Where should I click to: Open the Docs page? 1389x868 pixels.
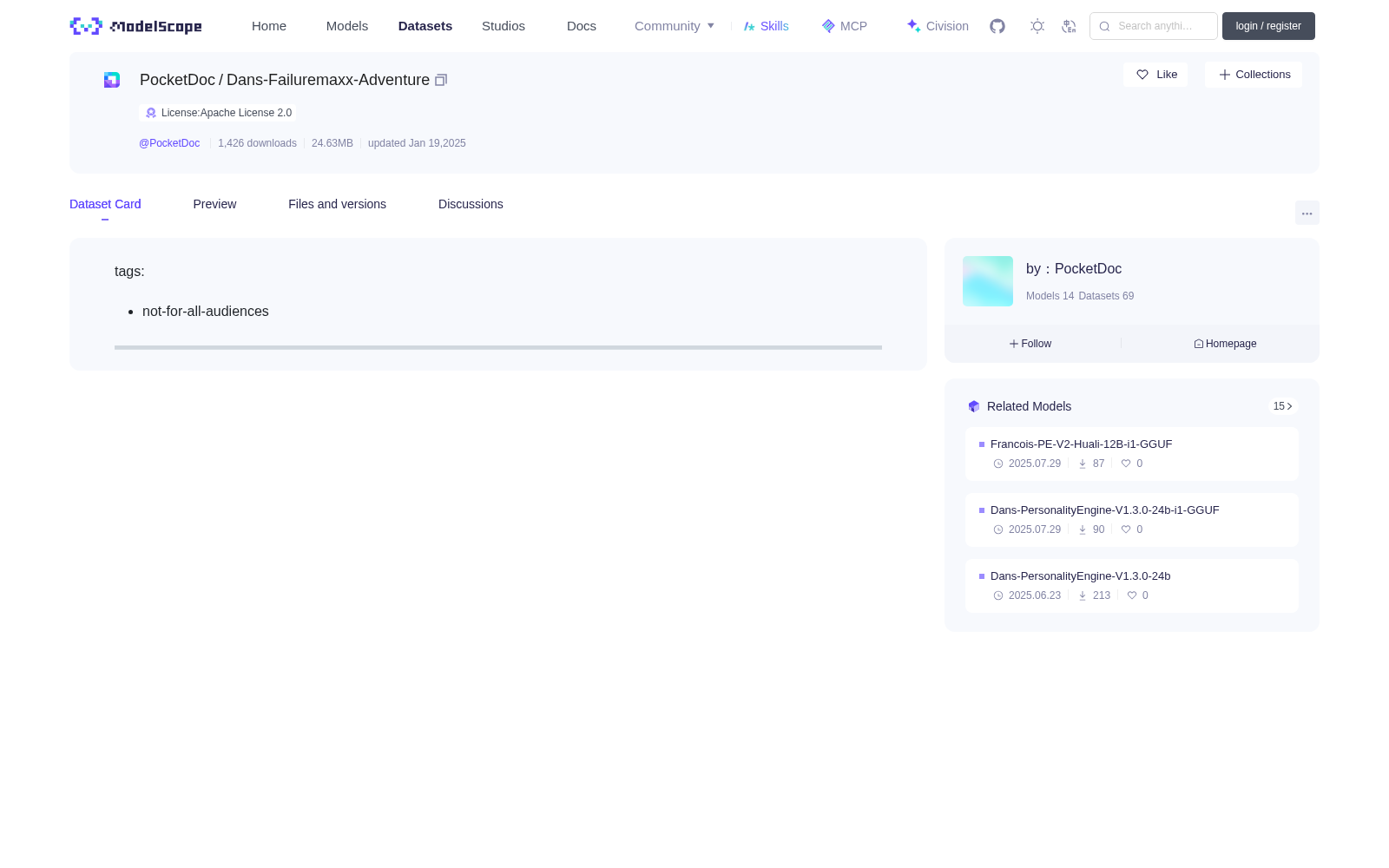point(582,26)
